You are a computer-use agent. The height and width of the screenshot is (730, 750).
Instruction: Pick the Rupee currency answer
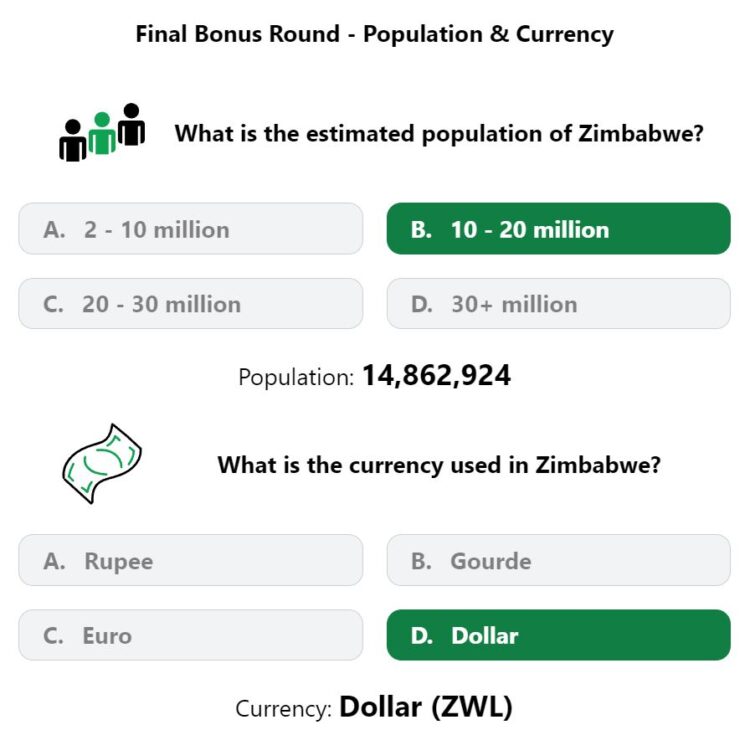tap(190, 560)
